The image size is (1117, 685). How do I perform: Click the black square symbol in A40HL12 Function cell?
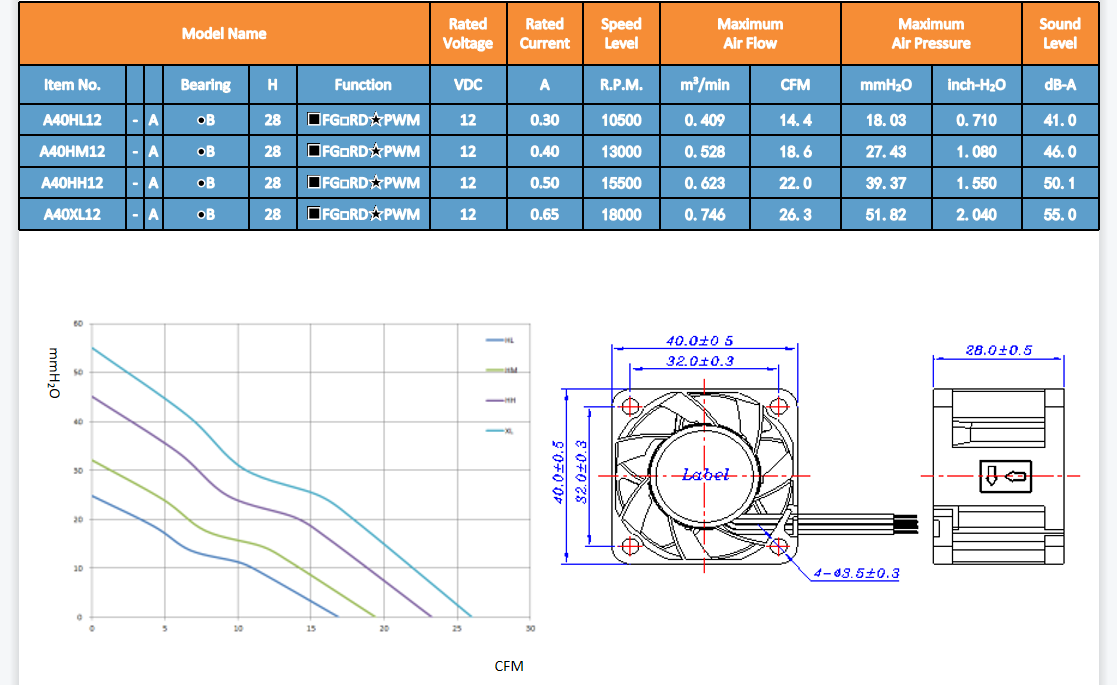pyautogui.click(x=313, y=120)
